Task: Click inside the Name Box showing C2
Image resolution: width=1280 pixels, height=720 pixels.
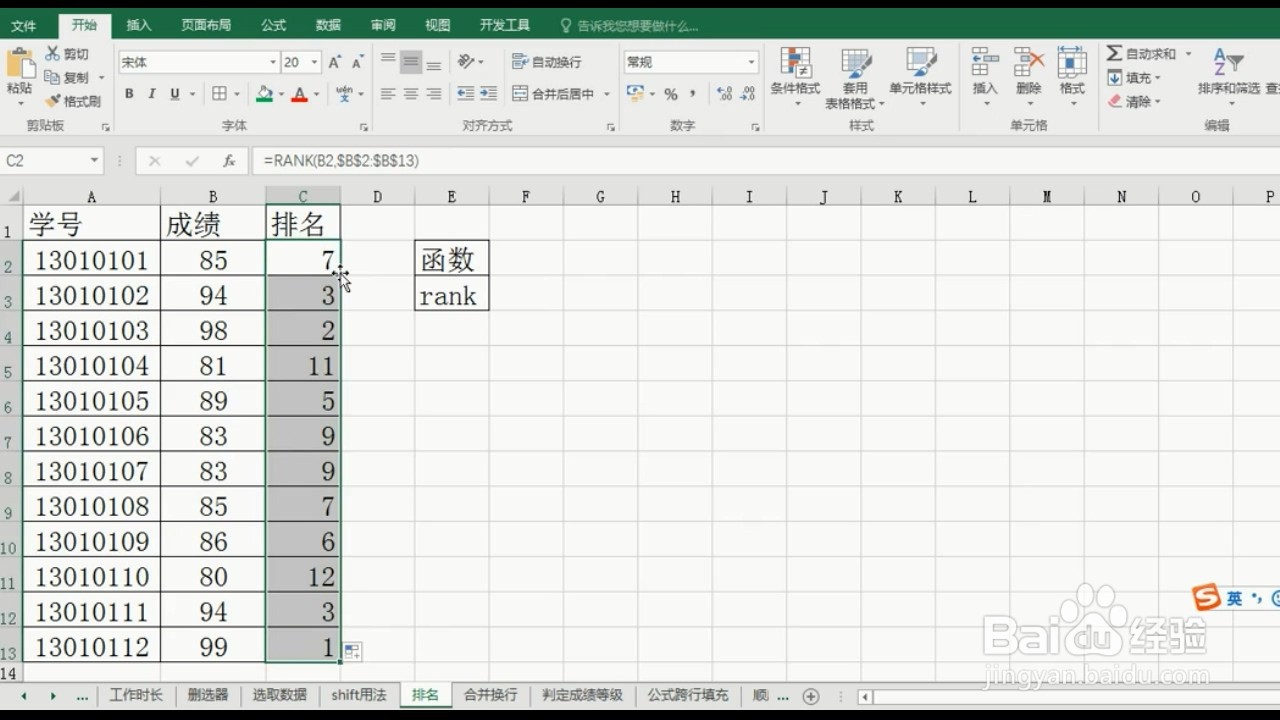Action: (45, 160)
